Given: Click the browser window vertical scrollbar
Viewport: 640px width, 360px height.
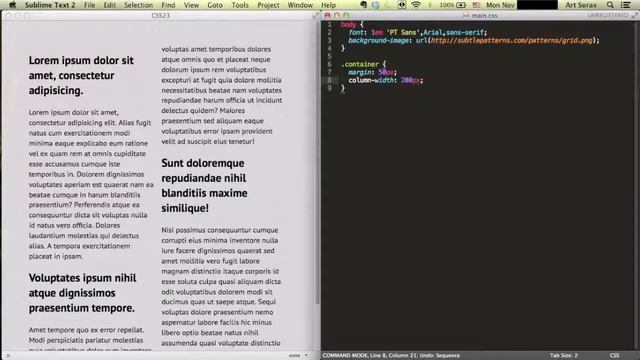Looking at the screenshot, I should 317,163.
